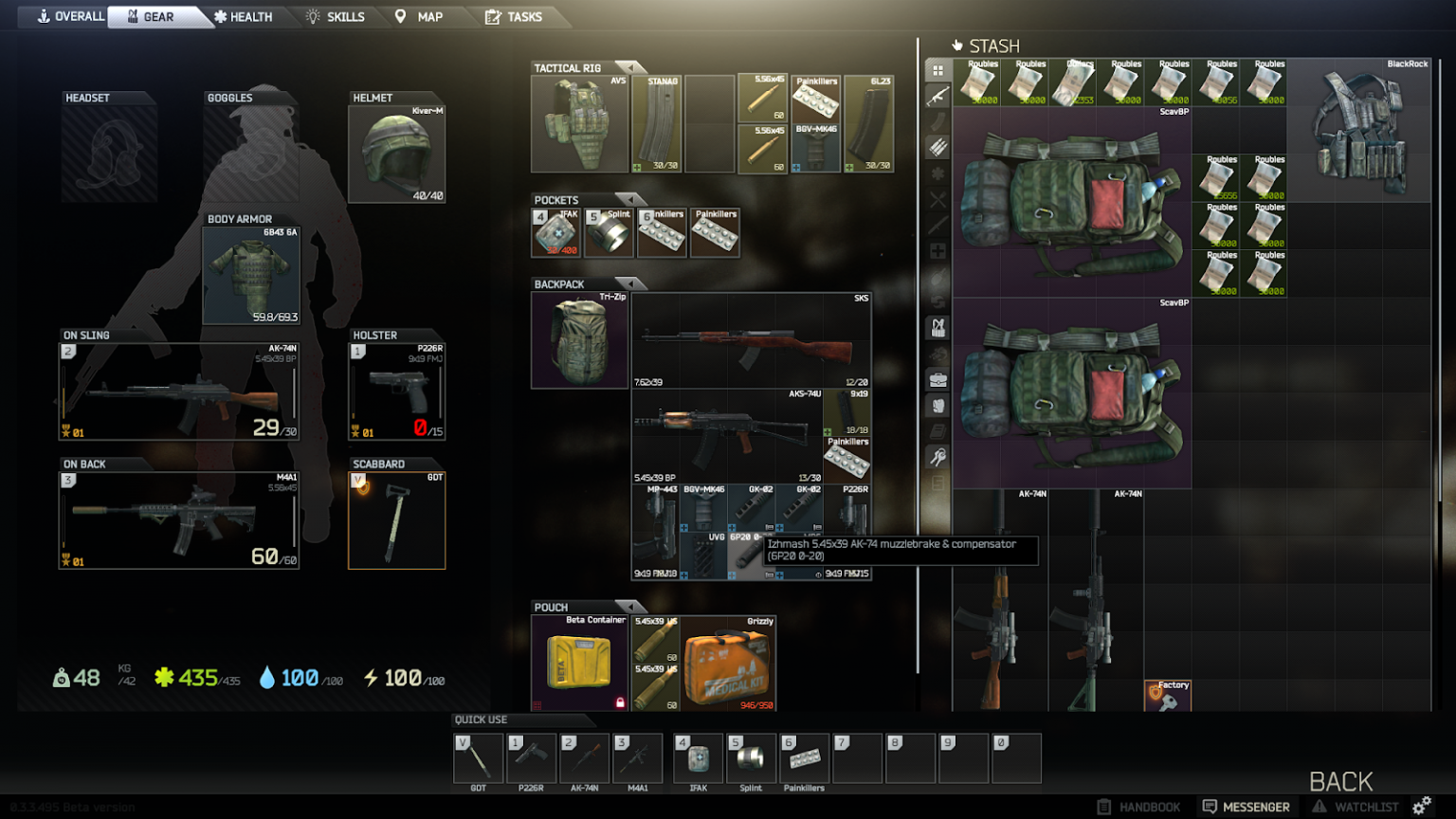
Task: Select Splint in pockets
Action: (x=609, y=232)
